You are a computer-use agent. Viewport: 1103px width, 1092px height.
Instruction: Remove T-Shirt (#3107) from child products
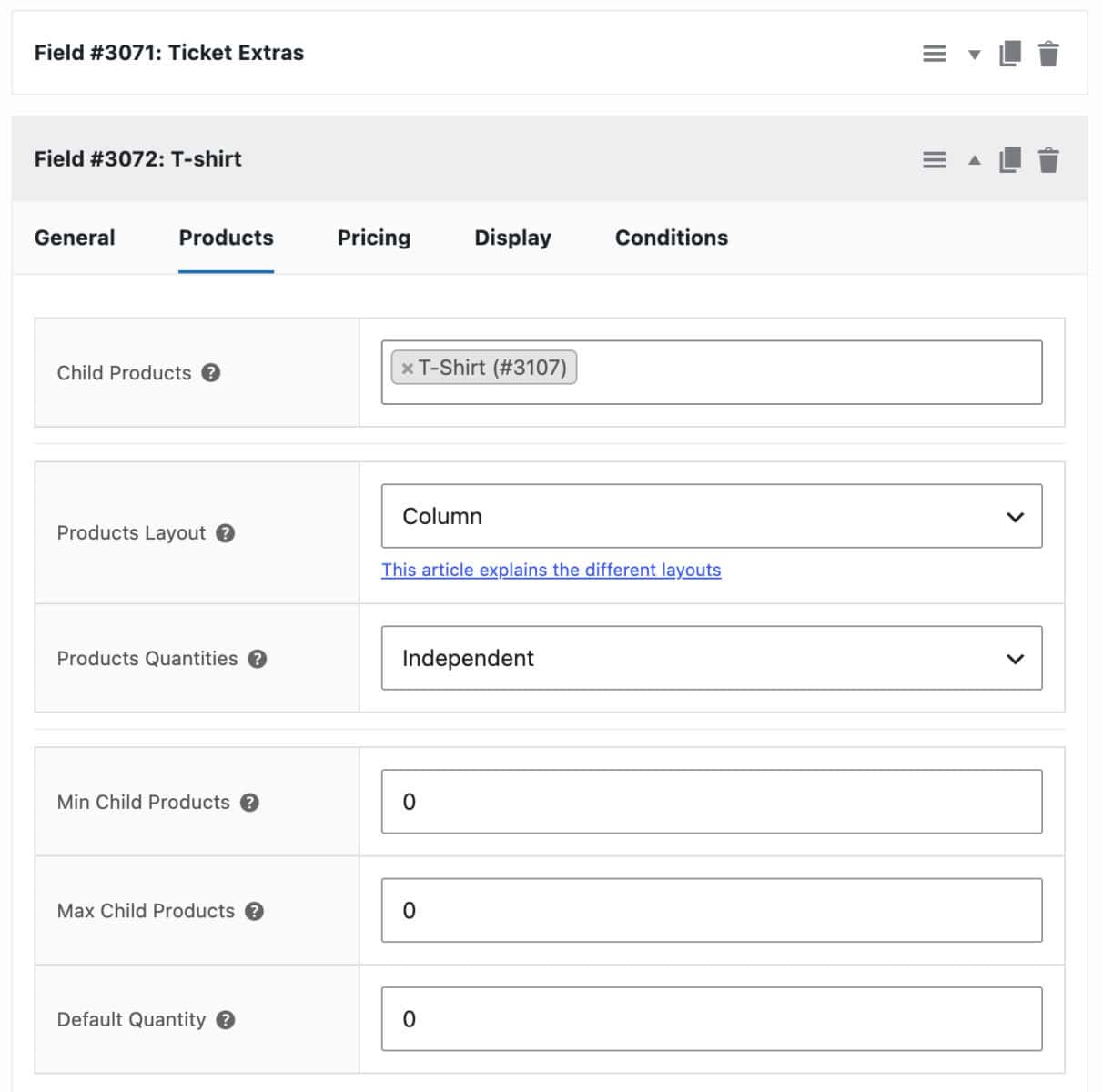408,369
